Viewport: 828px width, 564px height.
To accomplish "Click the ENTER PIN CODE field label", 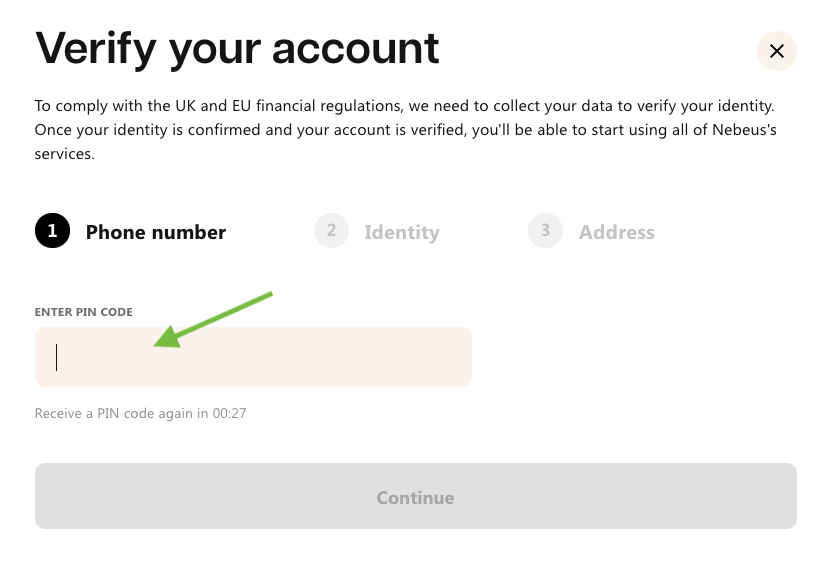I will click(83, 312).
